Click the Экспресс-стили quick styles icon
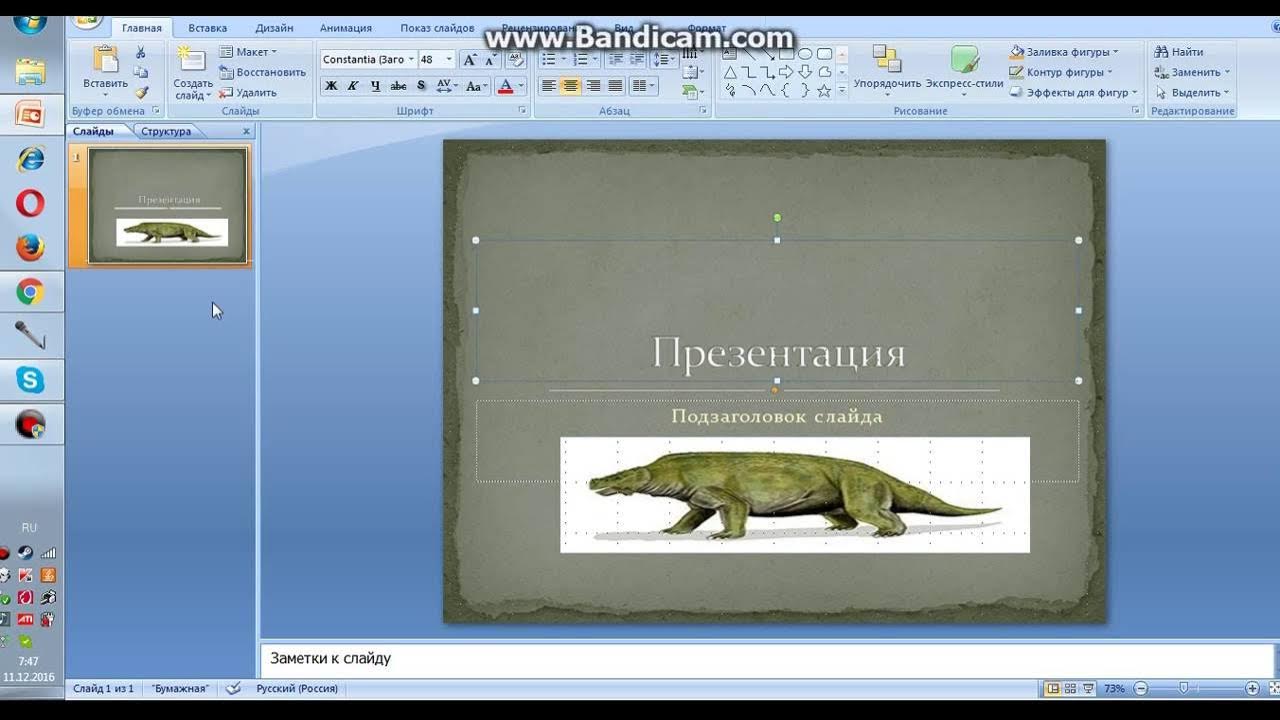 964,59
